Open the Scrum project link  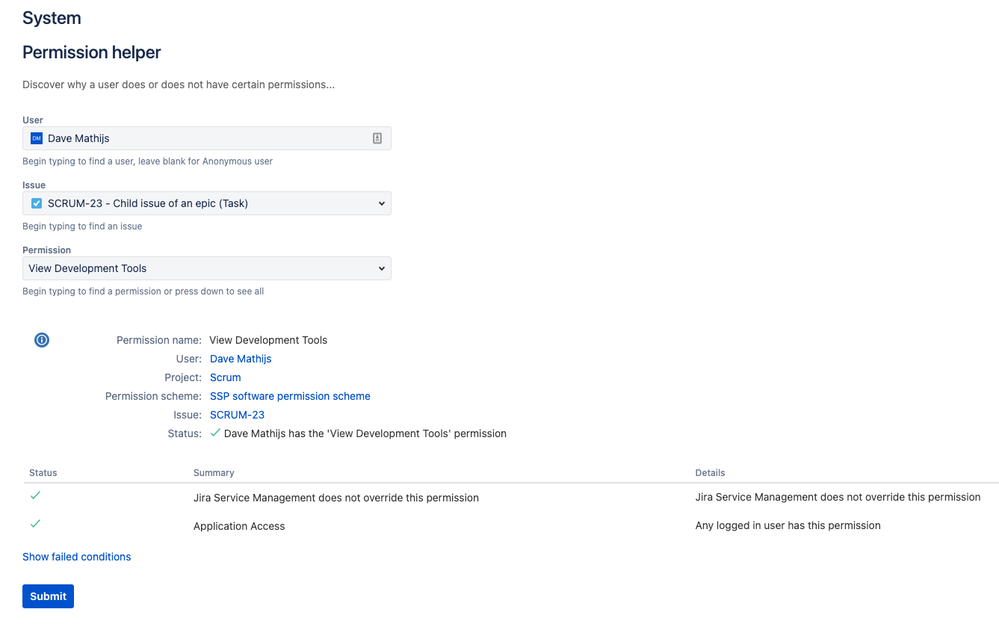[x=224, y=377]
